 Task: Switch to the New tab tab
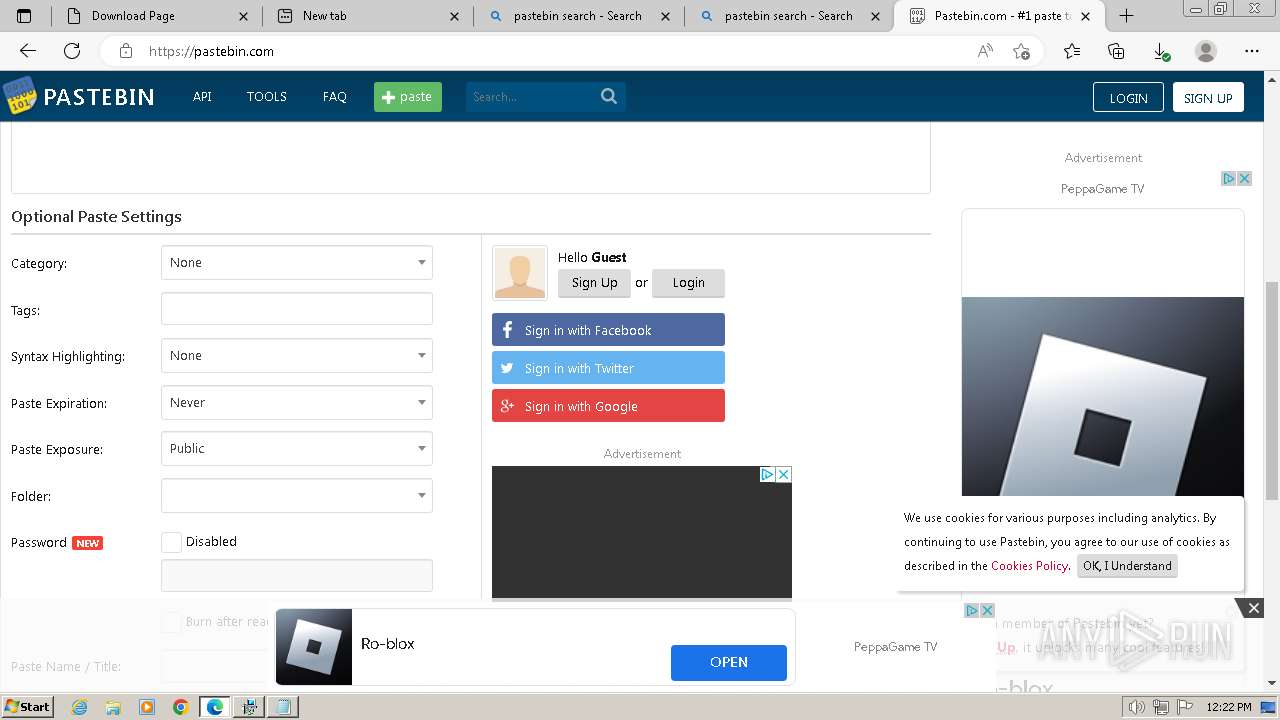[368, 16]
